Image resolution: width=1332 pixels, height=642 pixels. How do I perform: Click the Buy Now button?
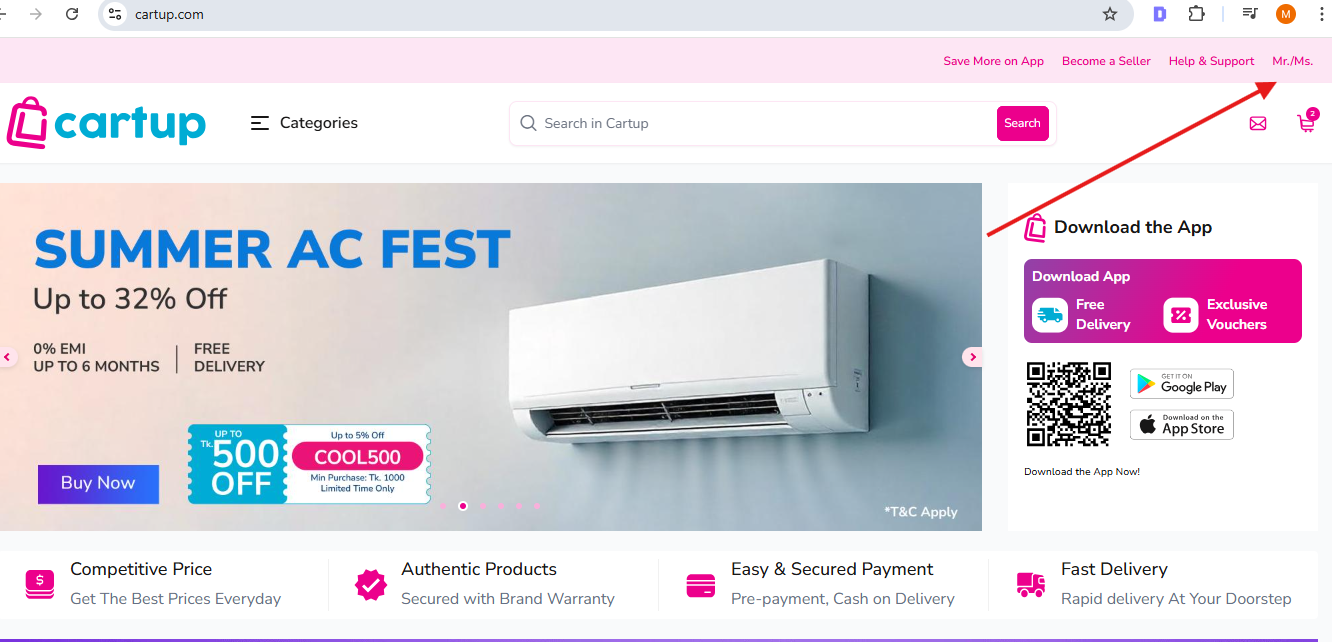(98, 483)
